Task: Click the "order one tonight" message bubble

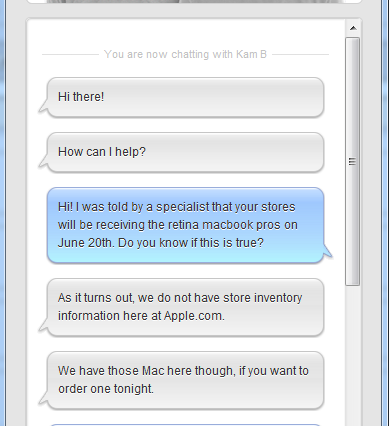Action: [185, 380]
